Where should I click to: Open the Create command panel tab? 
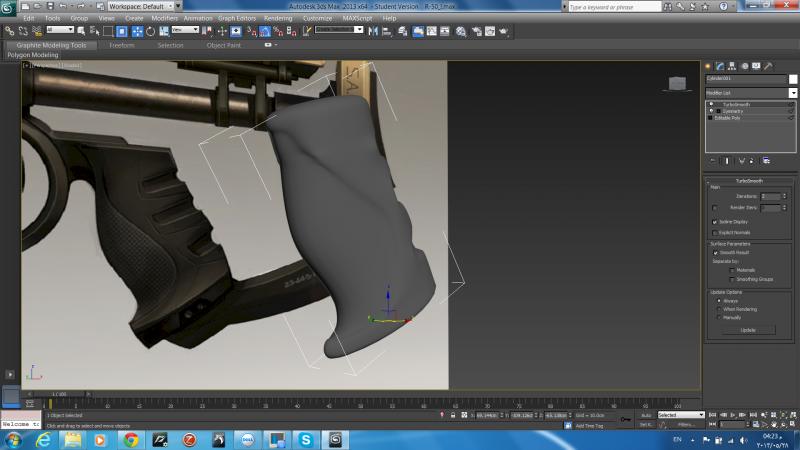[x=708, y=66]
